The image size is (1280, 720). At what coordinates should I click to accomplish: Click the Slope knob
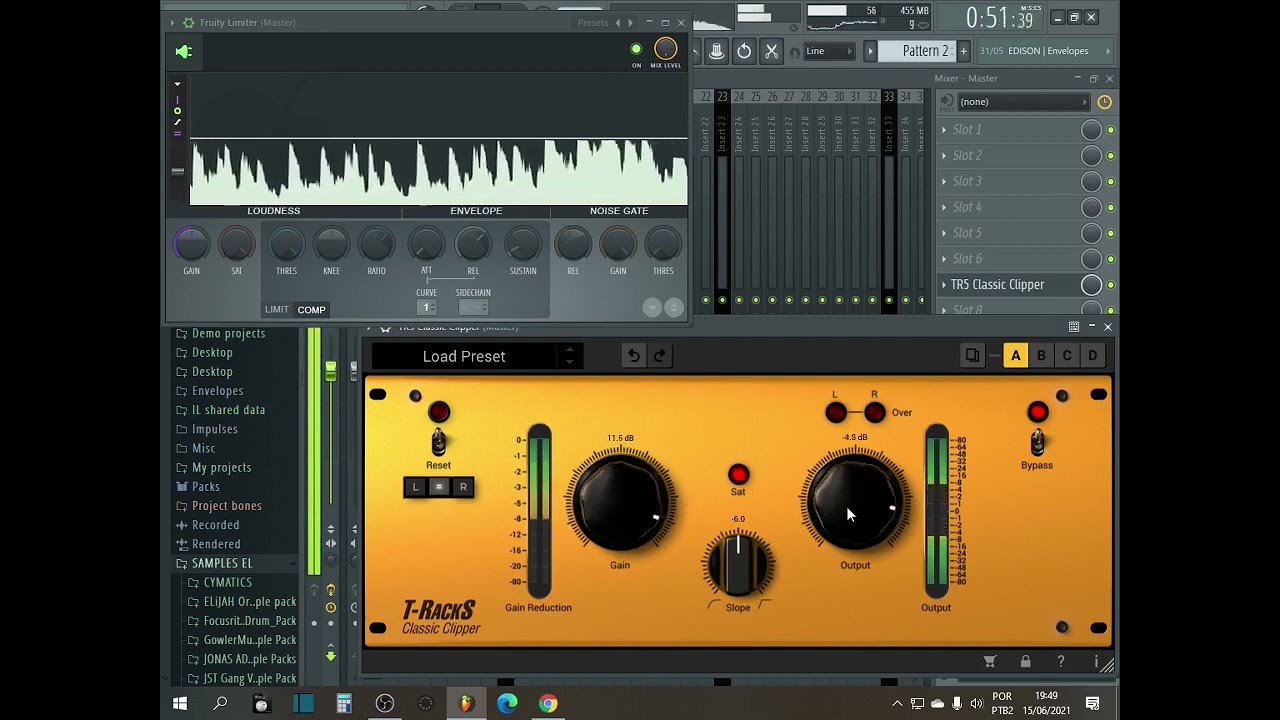(x=738, y=563)
